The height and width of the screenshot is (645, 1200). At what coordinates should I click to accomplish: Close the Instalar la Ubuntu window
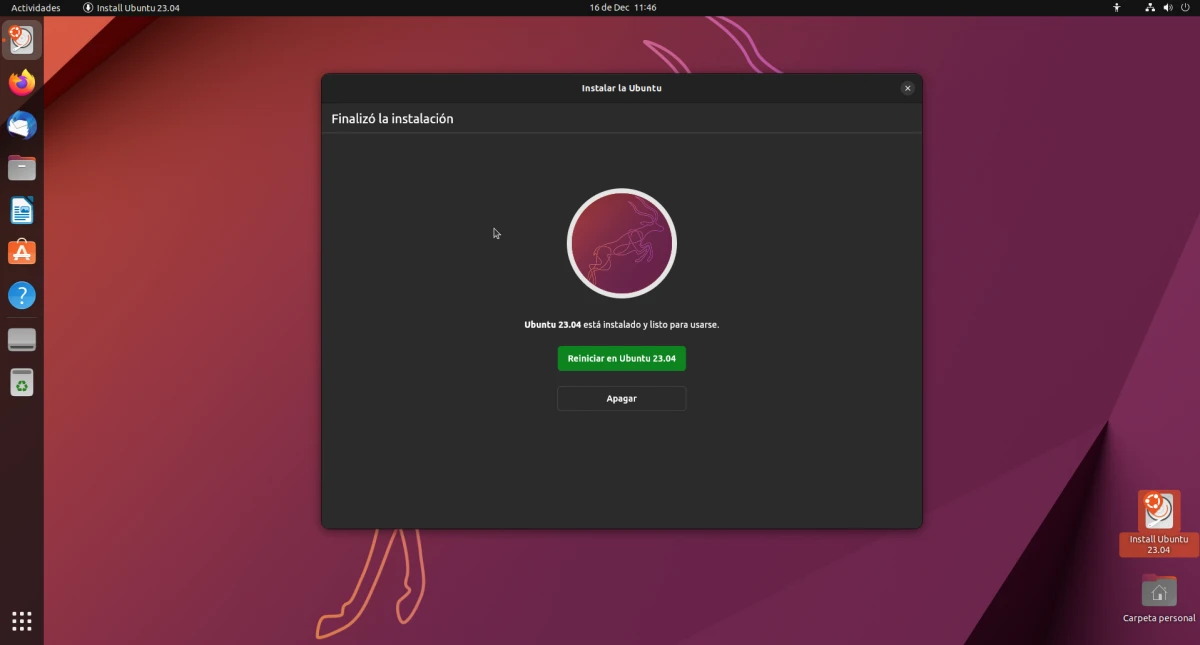(907, 88)
